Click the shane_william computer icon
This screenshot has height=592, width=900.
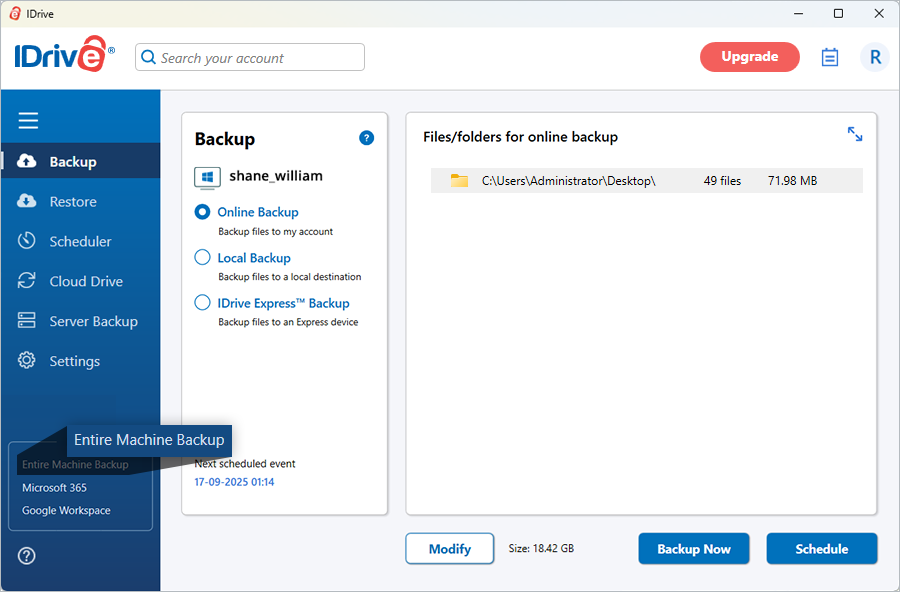[207, 177]
